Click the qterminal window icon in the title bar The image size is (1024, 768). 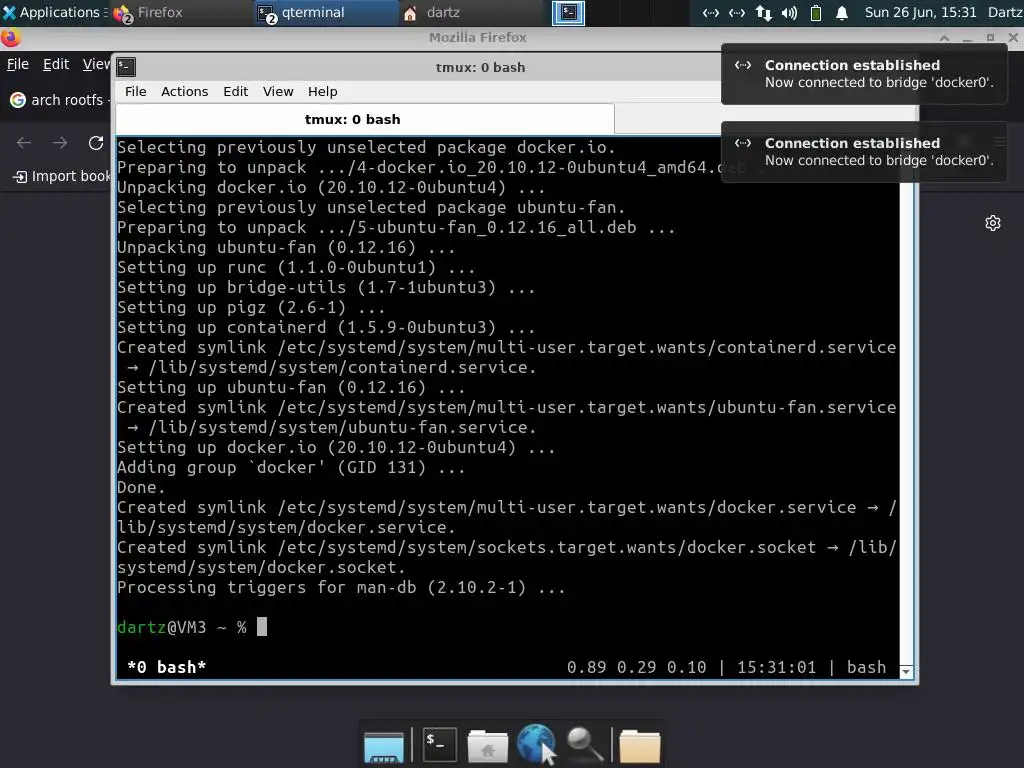(126, 67)
